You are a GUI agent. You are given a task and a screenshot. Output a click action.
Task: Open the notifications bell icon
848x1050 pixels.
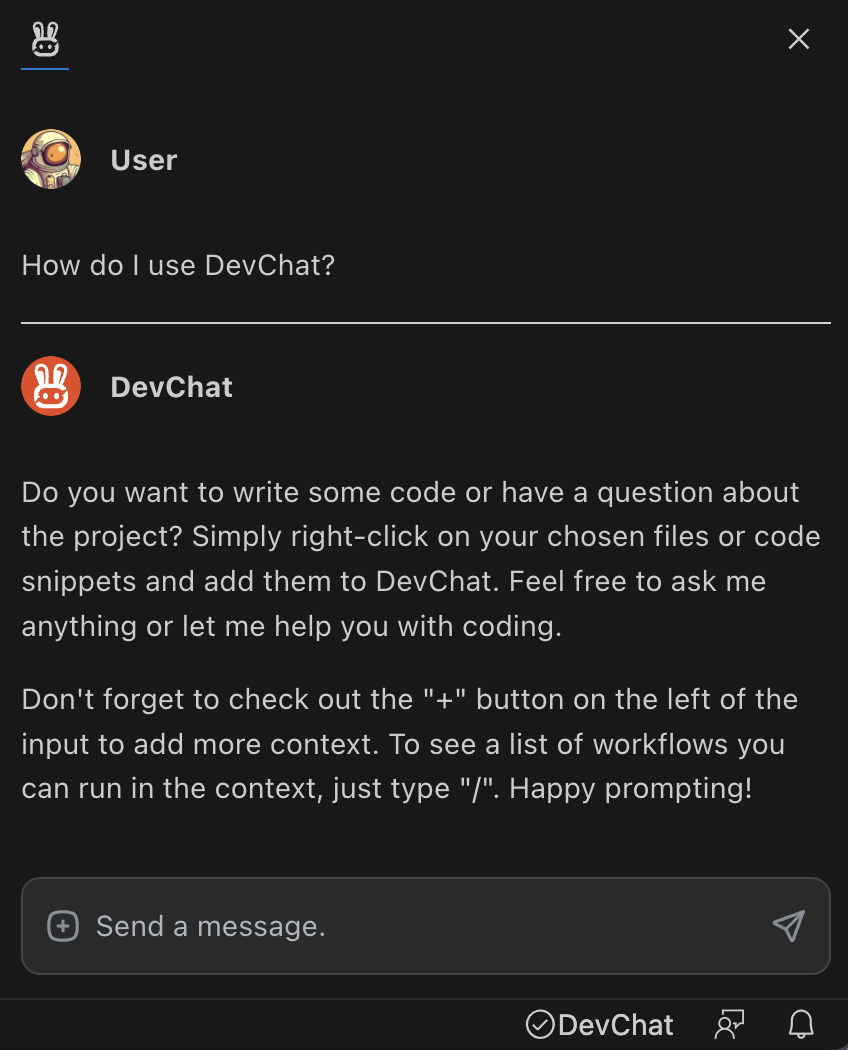coord(800,1024)
